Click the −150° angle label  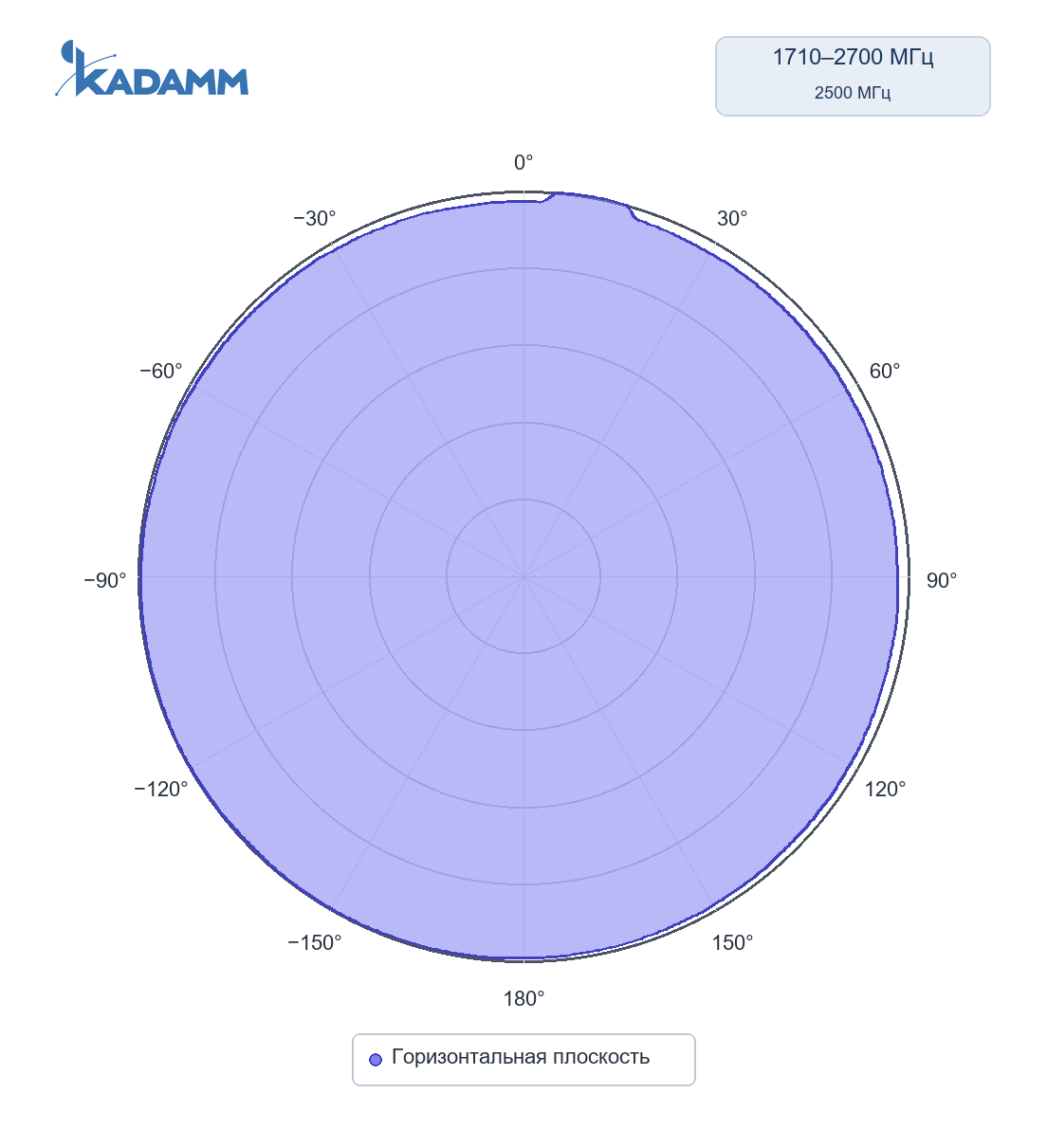pos(315,942)
